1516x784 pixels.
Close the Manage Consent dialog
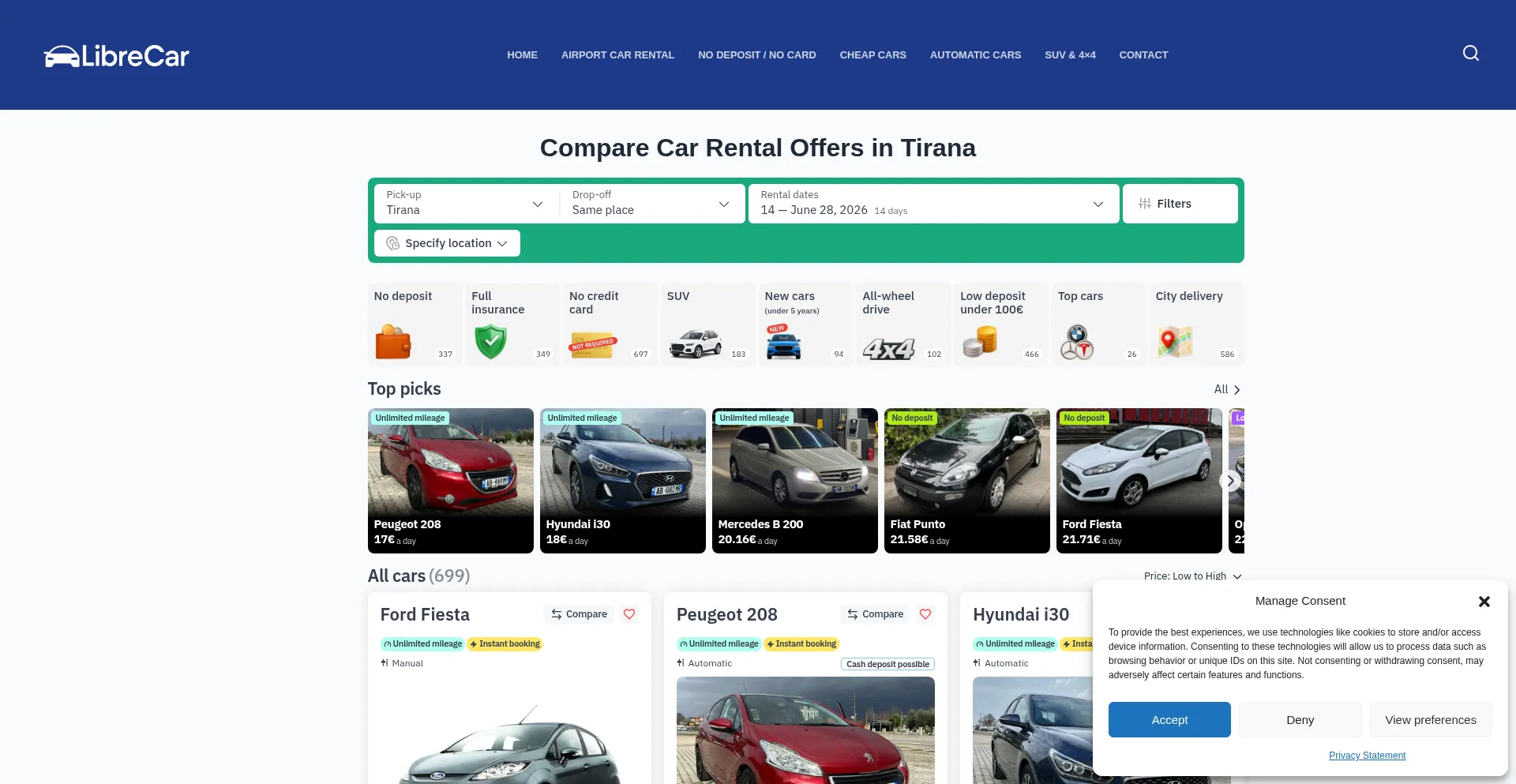[x=1484, y=602]
